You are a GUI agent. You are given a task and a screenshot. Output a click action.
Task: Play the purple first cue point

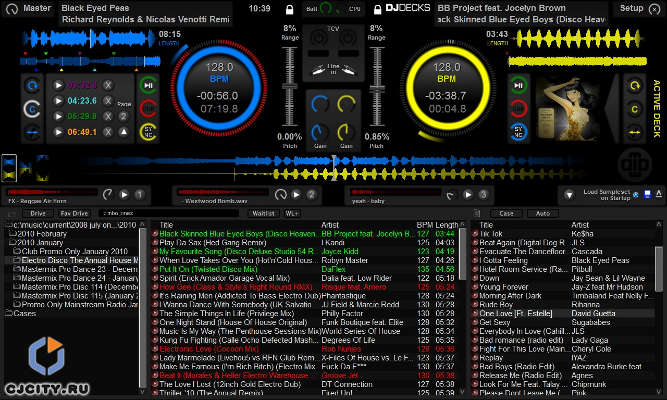pyautogui.click(x=58, y=85)
